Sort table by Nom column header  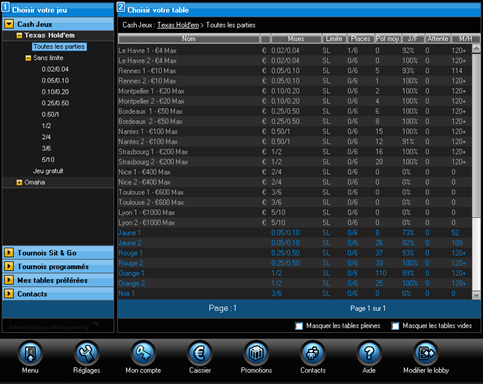(x=189, y=39)
